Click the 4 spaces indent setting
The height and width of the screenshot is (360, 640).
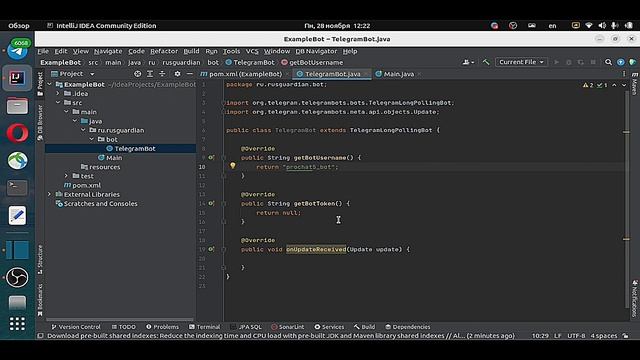(604, 336)
